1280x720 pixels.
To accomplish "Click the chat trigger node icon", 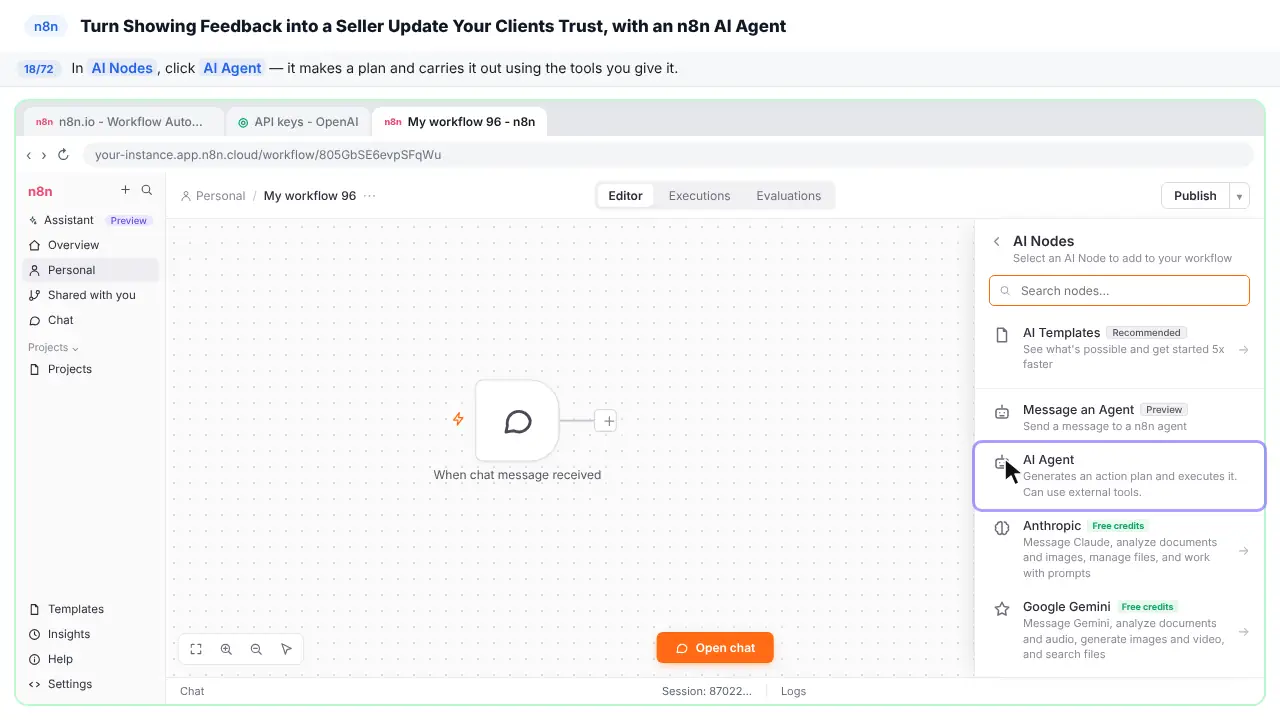I will [518, 421].
